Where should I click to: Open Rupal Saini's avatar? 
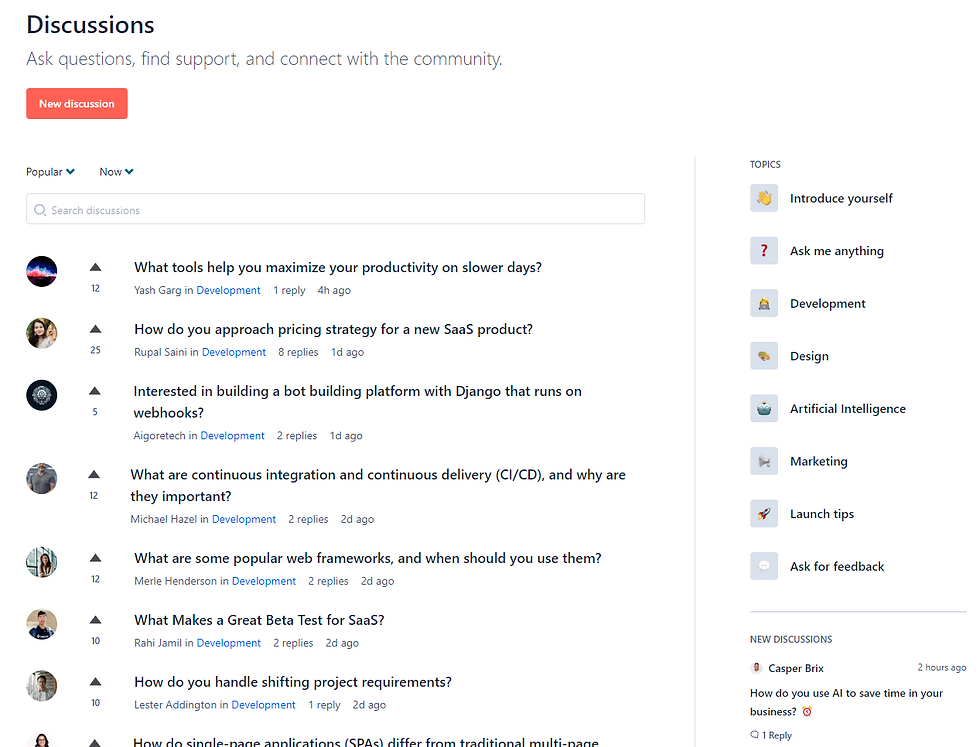[x=42, y=333]
